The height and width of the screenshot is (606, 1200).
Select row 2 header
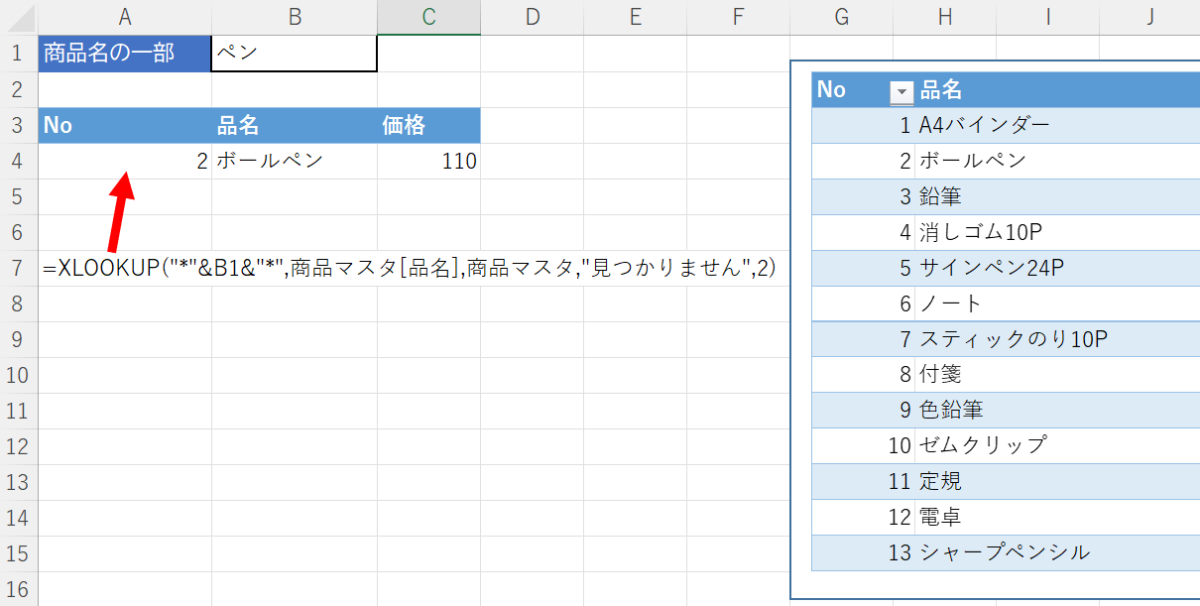click(19, 89)
